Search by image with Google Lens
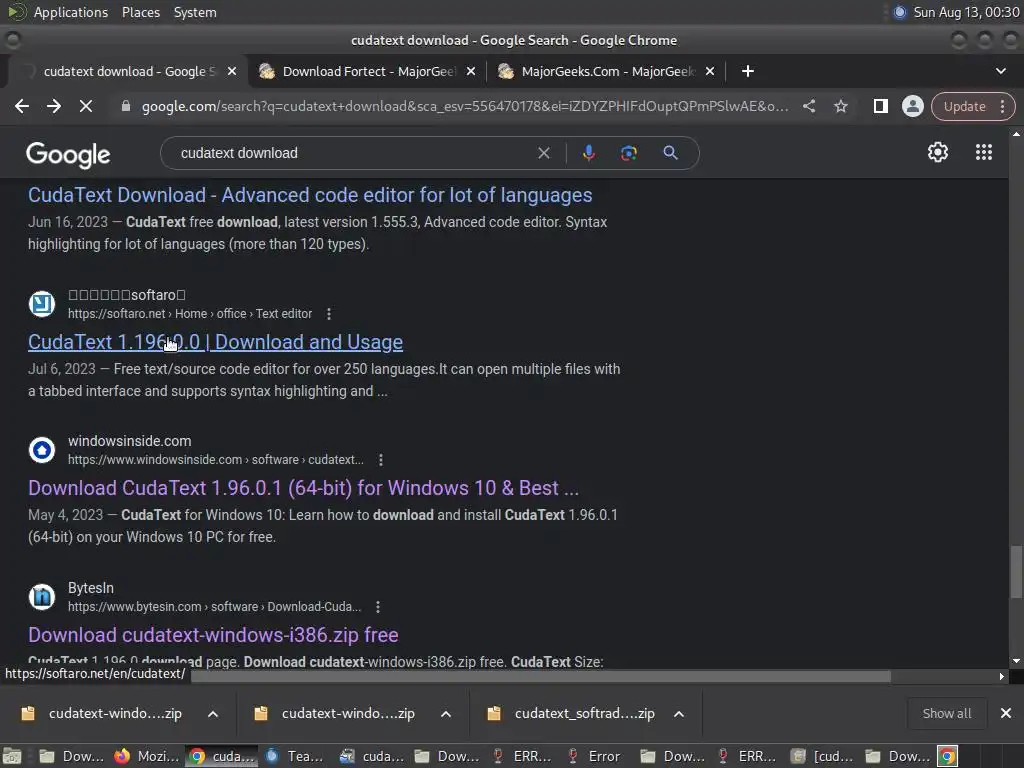Image resolution: width=1024 pixels, height=768 pixels. 628,153
